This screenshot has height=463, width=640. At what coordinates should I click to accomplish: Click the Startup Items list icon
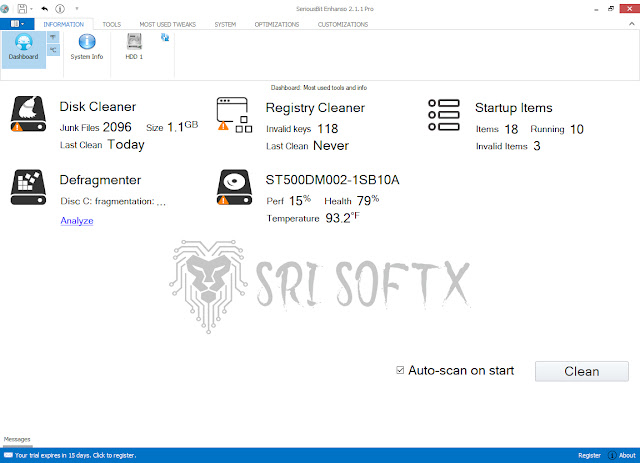coord(444,115)
